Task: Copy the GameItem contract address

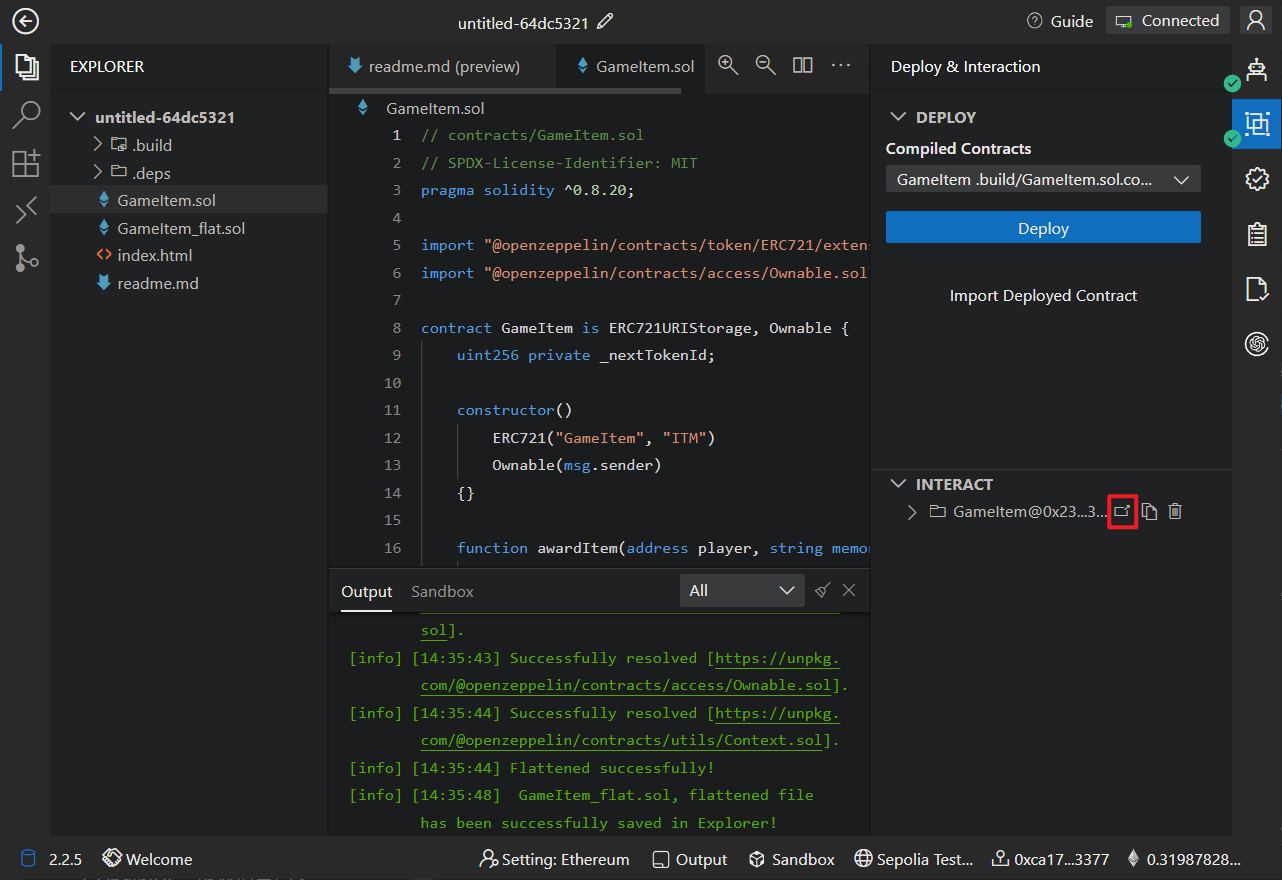Action: point(1150,511)
